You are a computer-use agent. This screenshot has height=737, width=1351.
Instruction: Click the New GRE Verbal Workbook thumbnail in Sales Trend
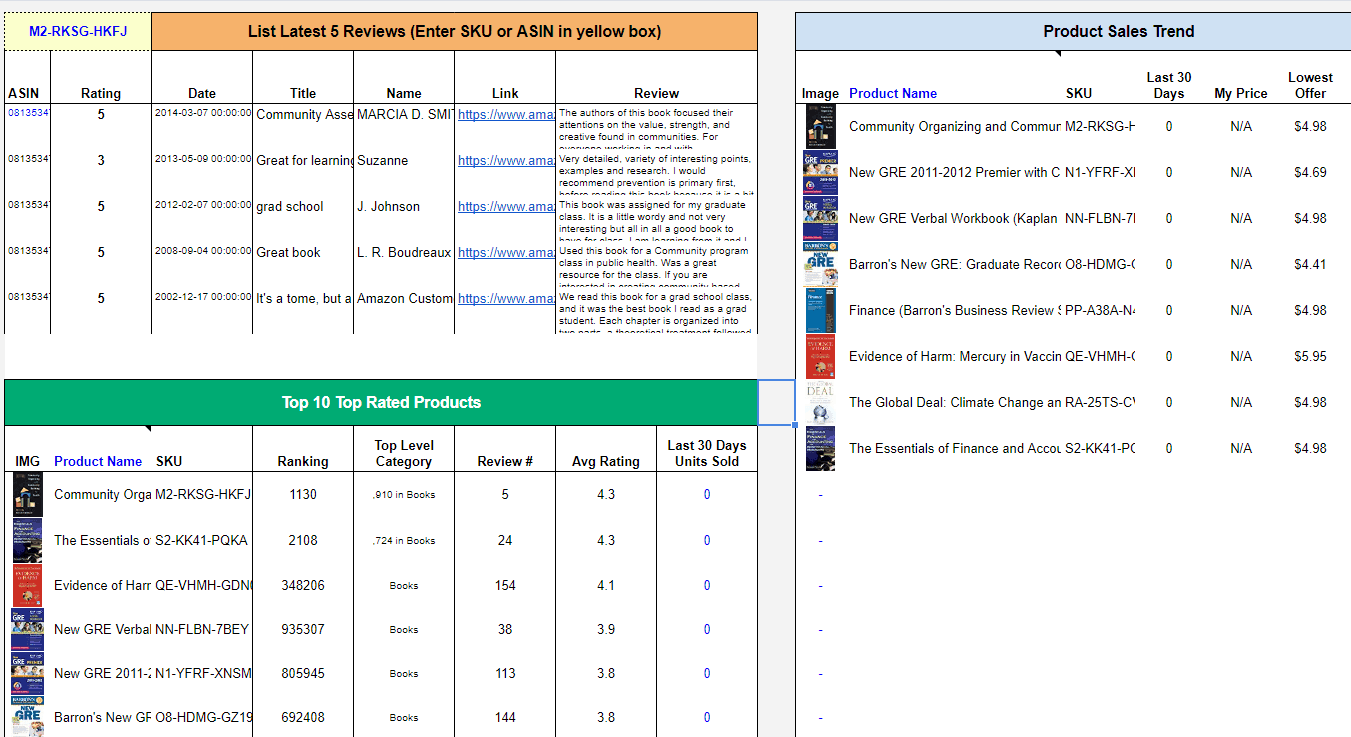(x=820, y=219)
